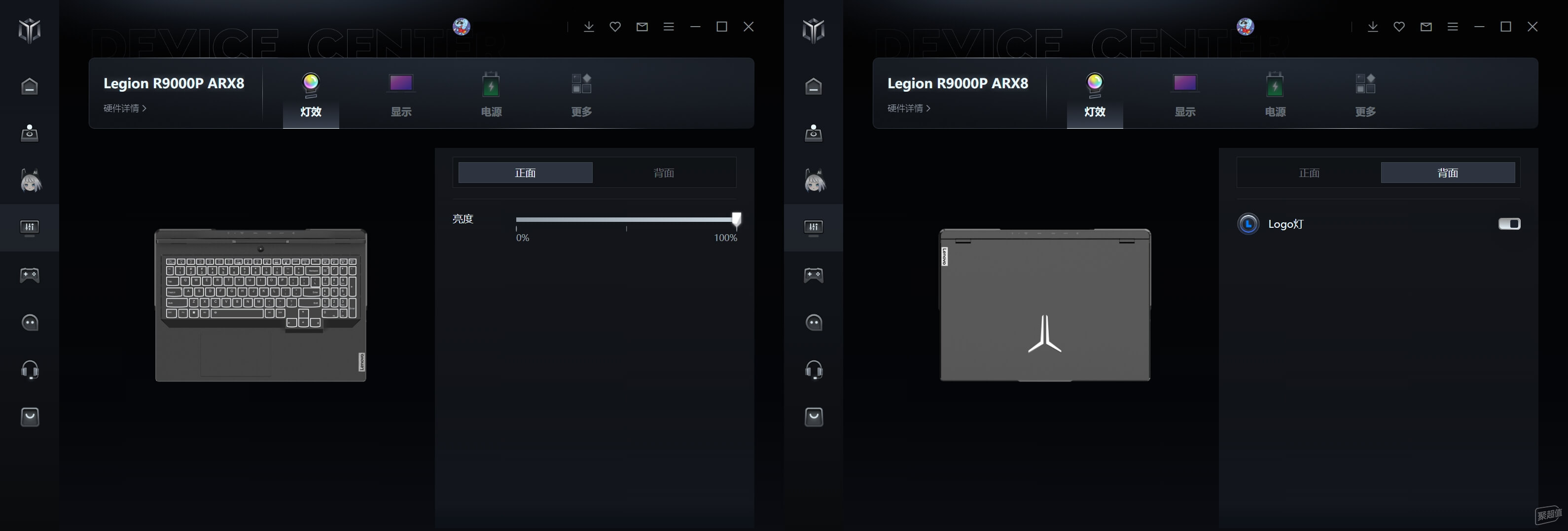This screenshot has height=531, width=1568.
Task: Switch to 更多 tab in left window
Action: tap(581, 95)
